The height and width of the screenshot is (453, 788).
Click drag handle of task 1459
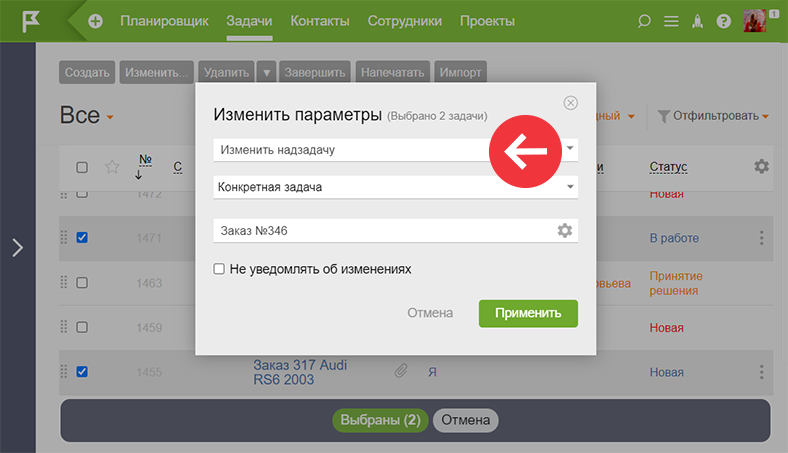(x=64, y=327)
